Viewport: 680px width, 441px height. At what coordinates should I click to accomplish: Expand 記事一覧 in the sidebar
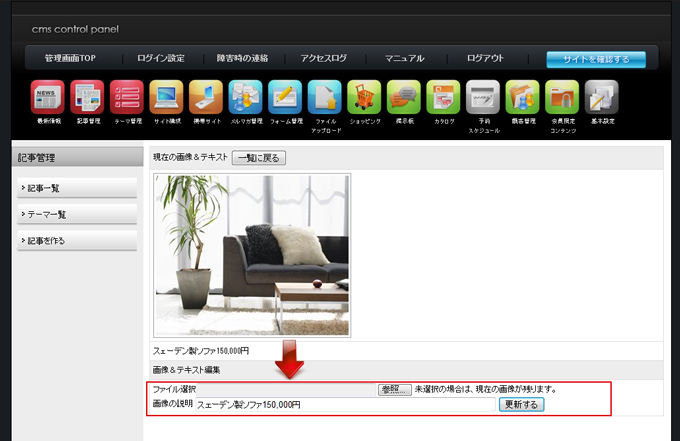(x=77, y=188)
